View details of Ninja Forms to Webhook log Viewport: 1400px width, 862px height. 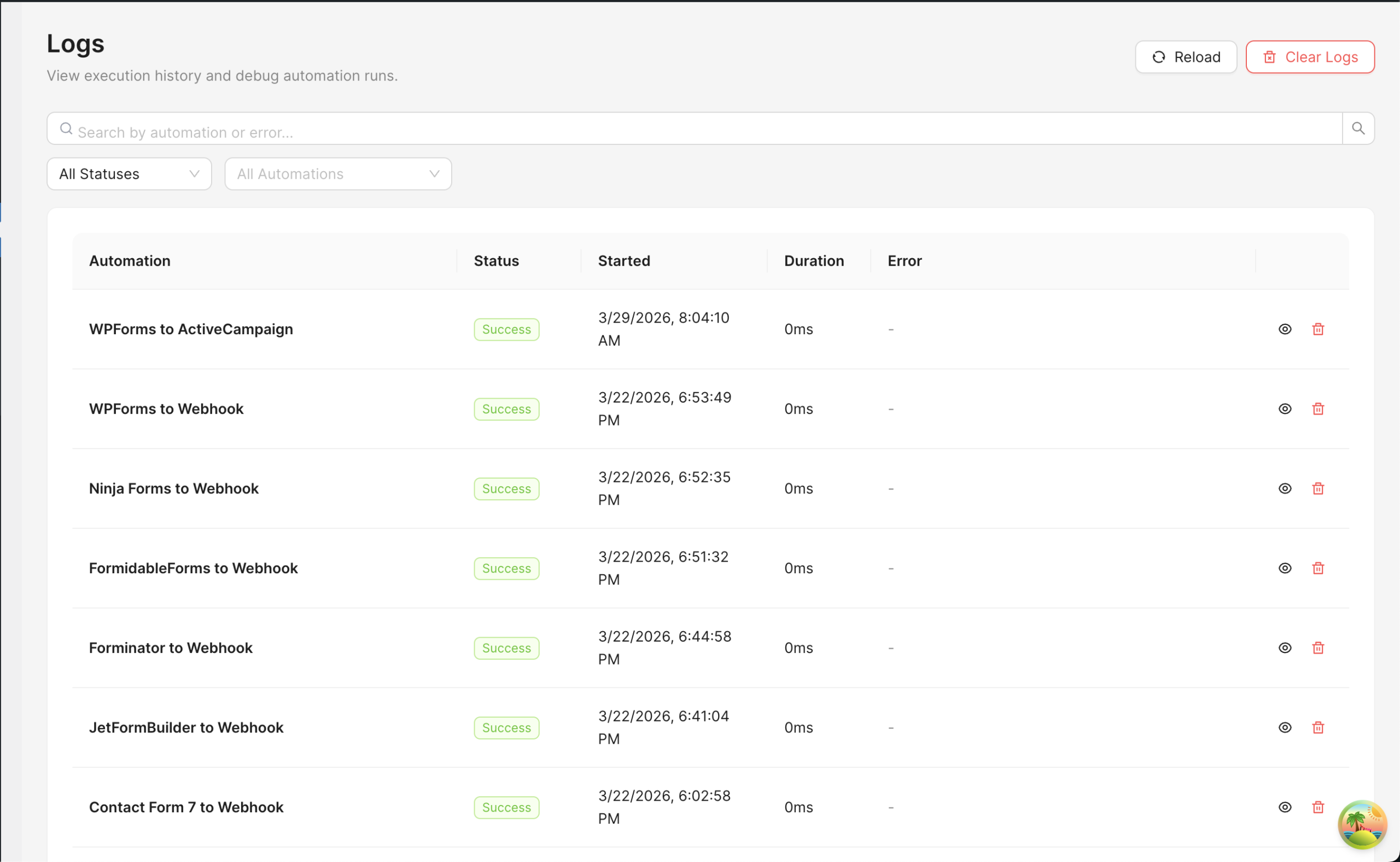[x=1285, y=488]
